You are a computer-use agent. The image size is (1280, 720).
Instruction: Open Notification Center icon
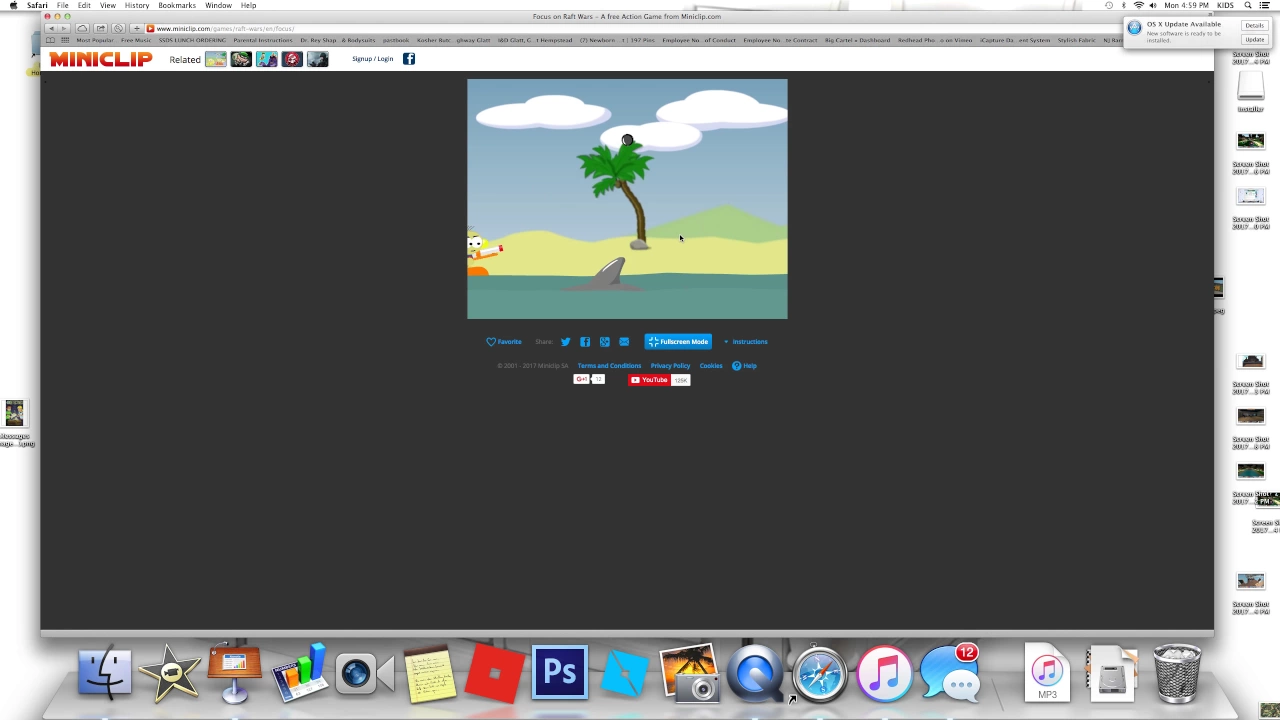[x=1264, y=5]
